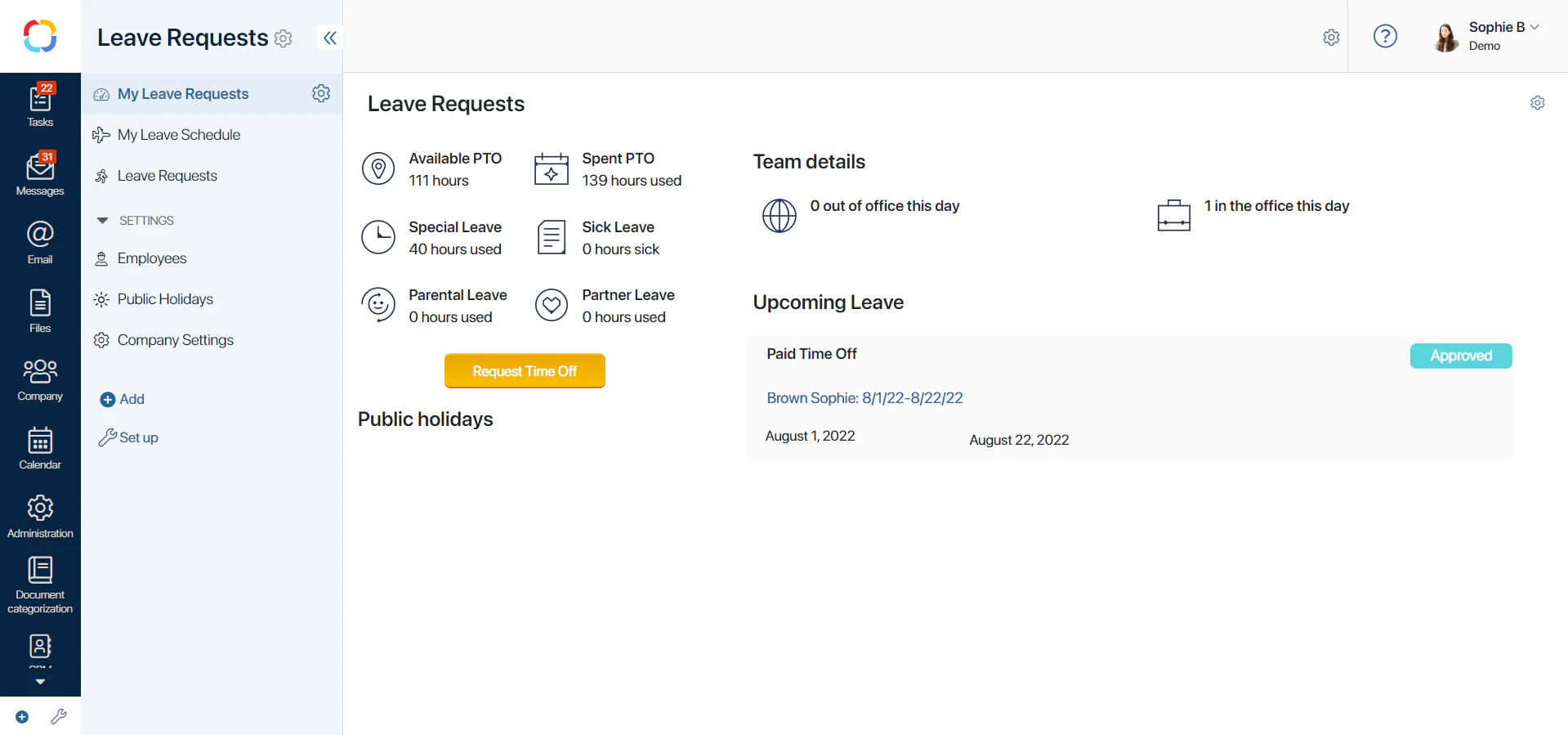Image resolution: width=1568 pixels, height=735 pixels.
Task: Open the Calendar module icon
Action: 40,448
